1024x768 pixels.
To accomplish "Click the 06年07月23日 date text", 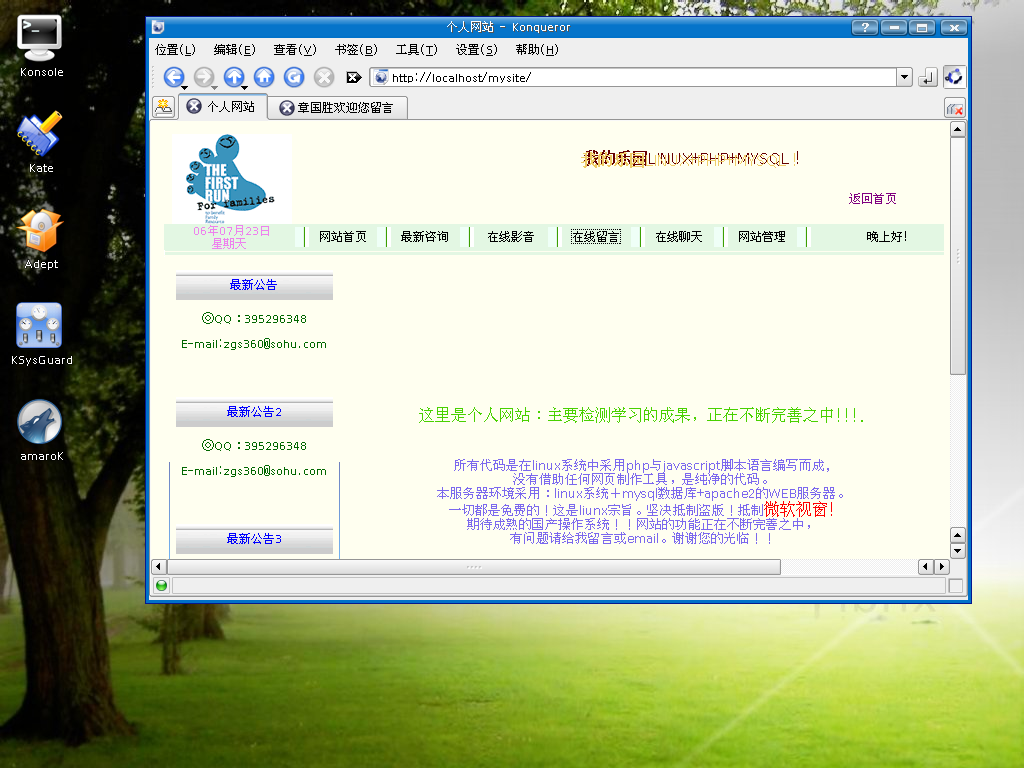I will (231, 231).
